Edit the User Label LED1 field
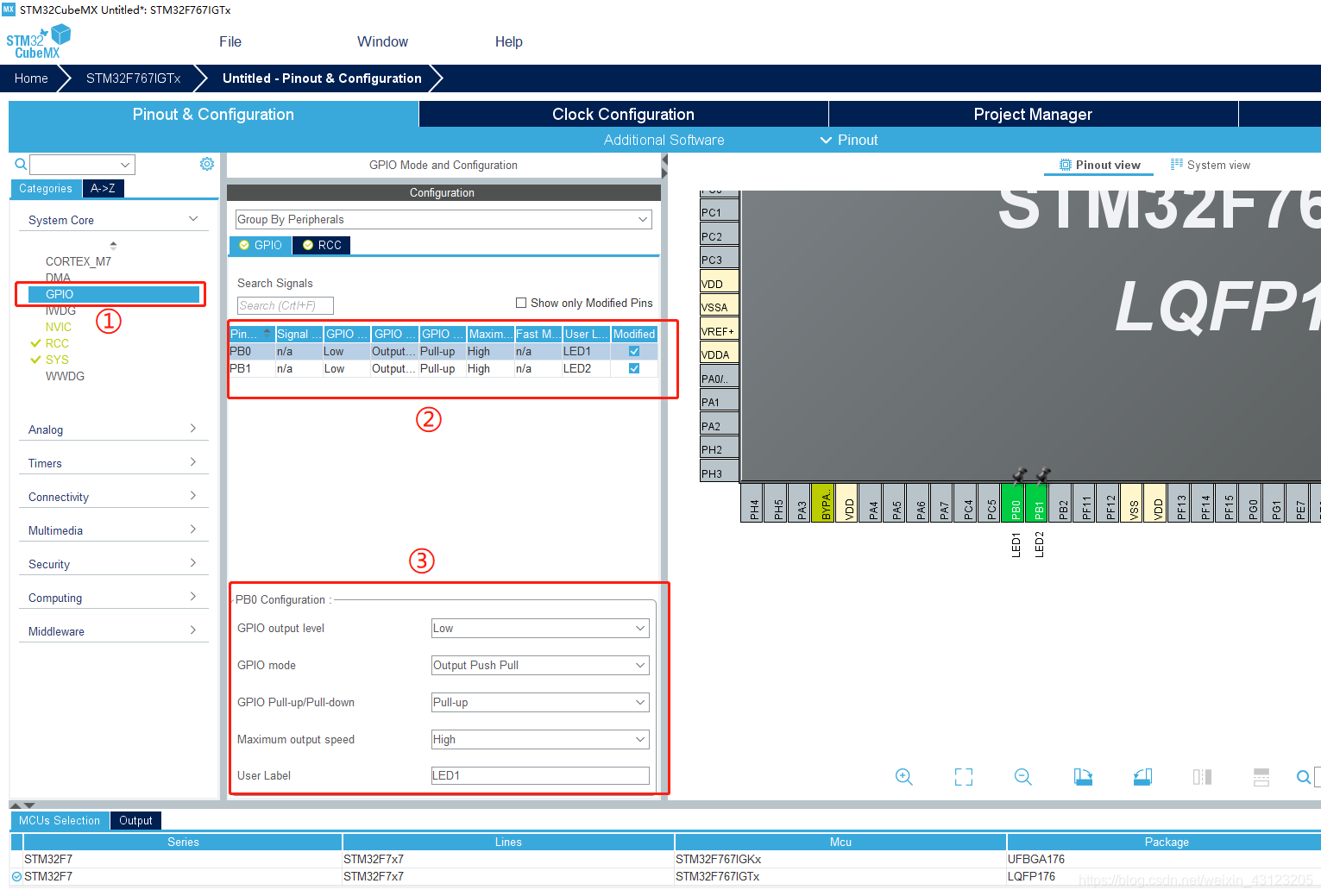 coord(540,775)
